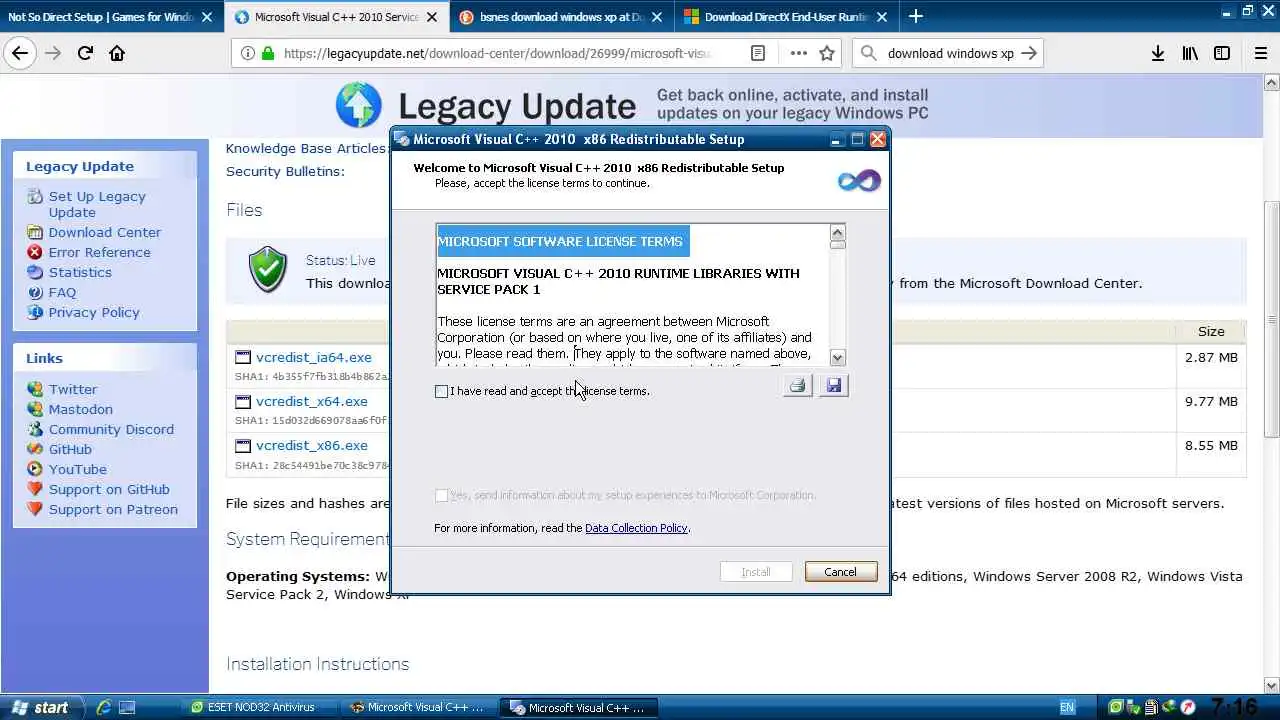
Task: Click Show Desktop quick launch icon
Action: (127, 707)
